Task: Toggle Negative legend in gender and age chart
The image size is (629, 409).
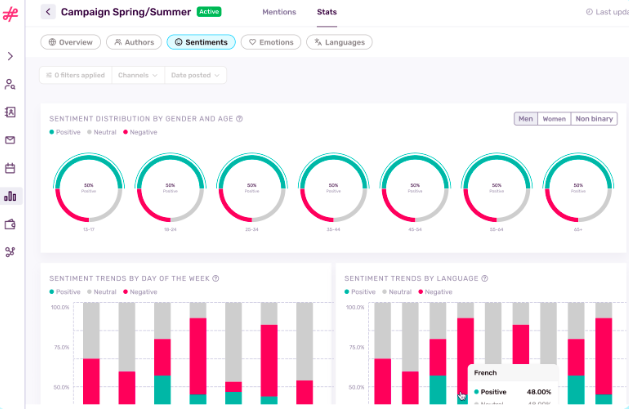Action: pos(140,132)
